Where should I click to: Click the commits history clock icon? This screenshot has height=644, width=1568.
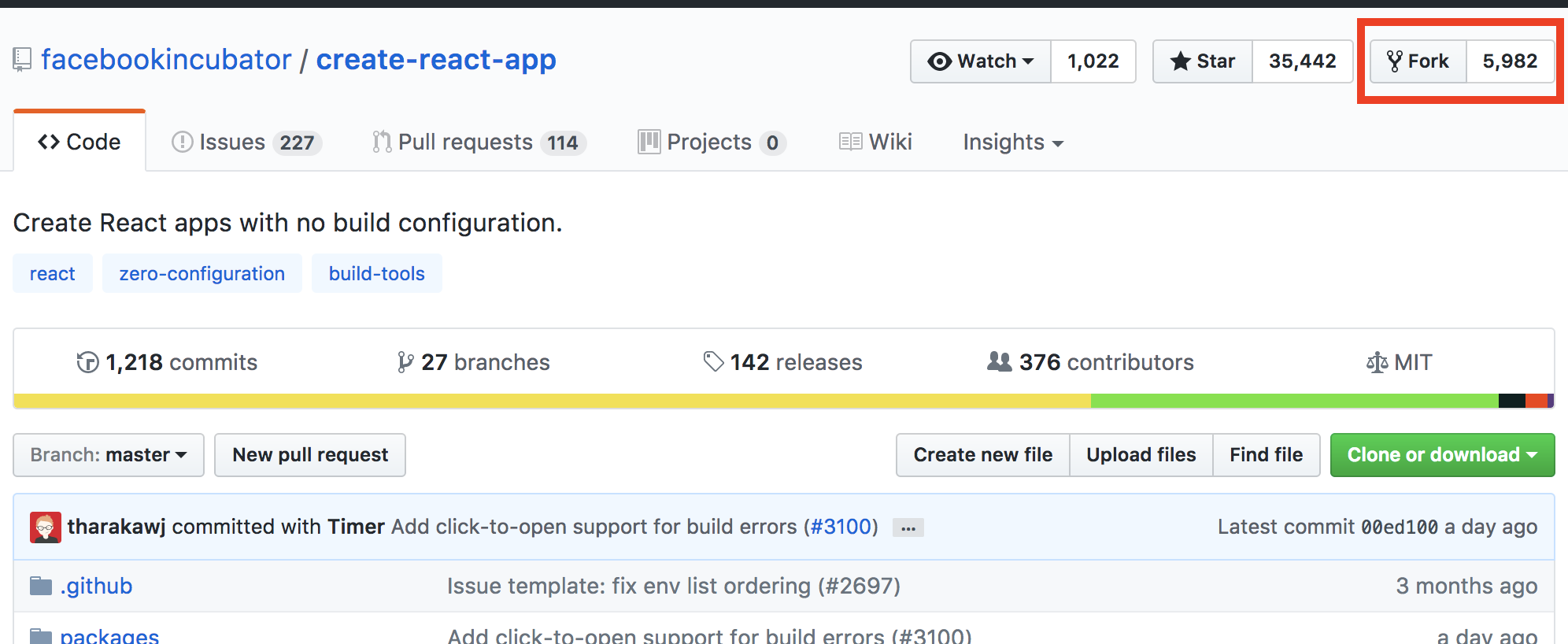tap(87, 362)
